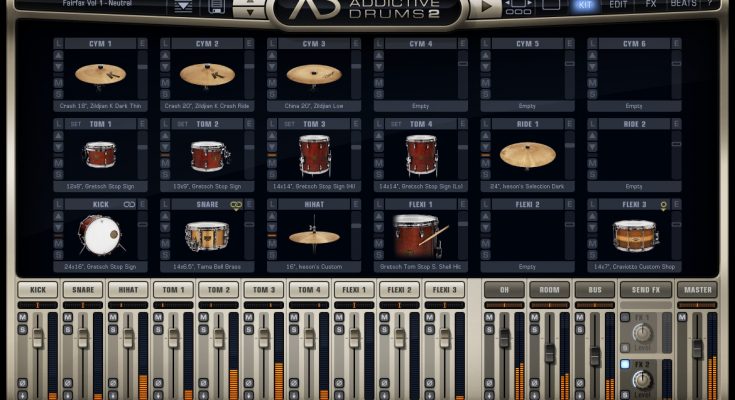The width and height of the screenshot is (735, 400).
Task: Solo the Snare mixer channel
Action: pyautogui.click(x=68, y=330)
